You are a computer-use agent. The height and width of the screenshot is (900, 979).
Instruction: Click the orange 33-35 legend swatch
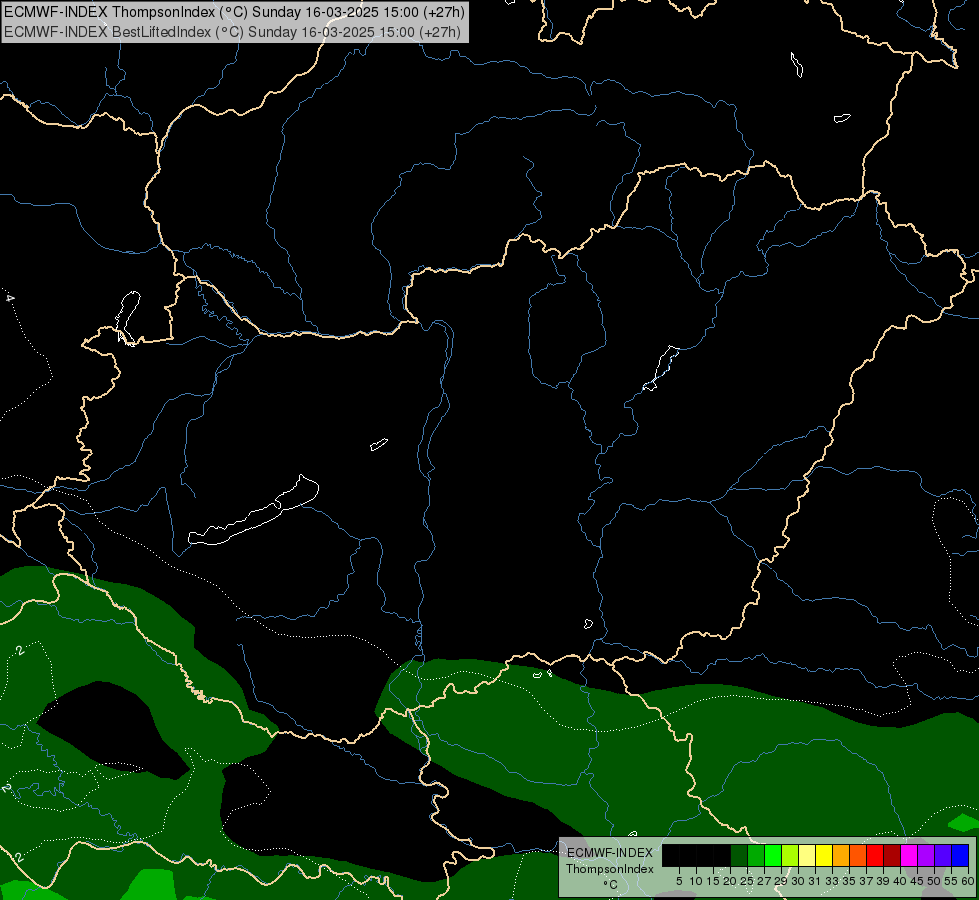841,855
